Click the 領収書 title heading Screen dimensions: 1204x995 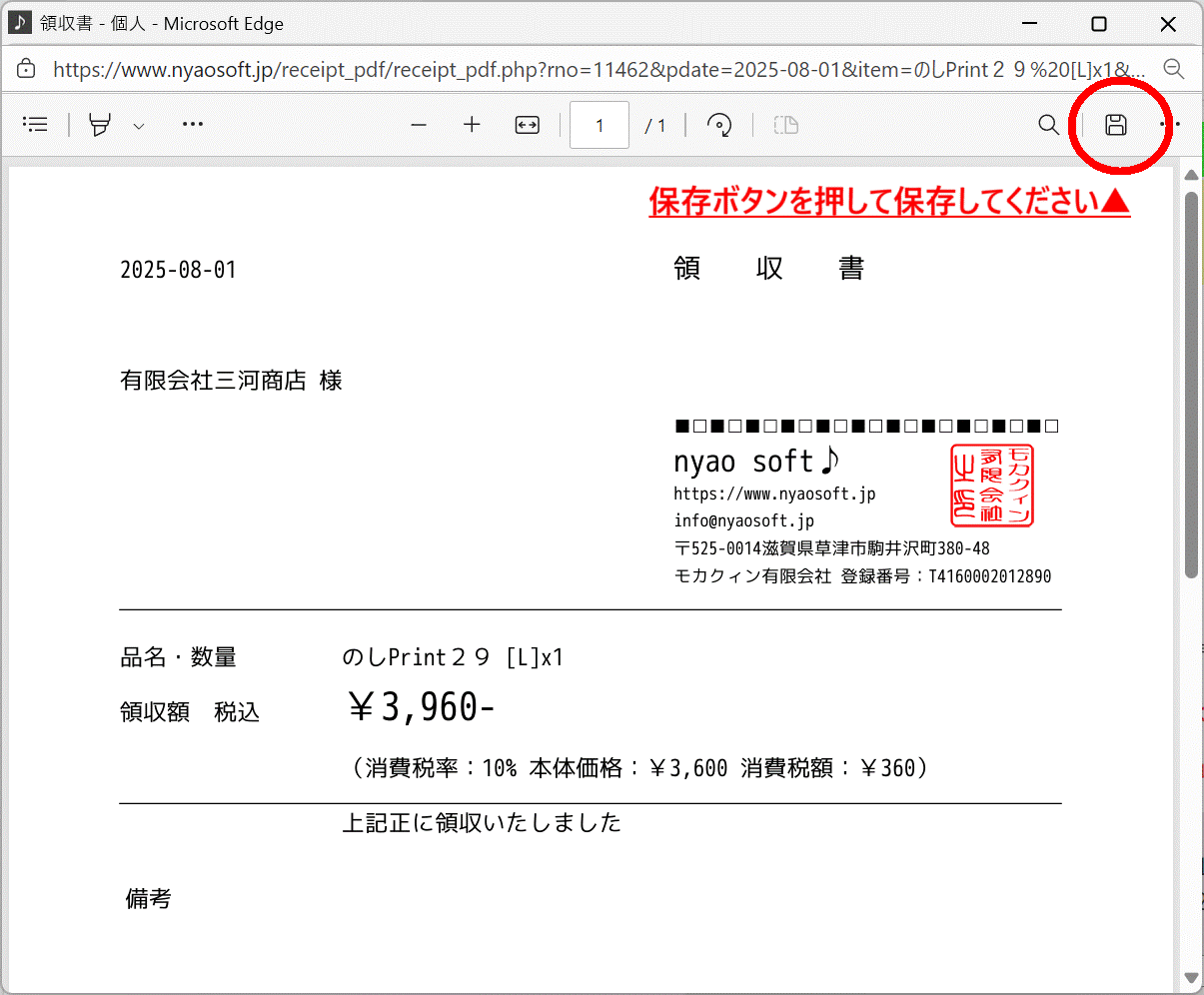click(768, 268)
